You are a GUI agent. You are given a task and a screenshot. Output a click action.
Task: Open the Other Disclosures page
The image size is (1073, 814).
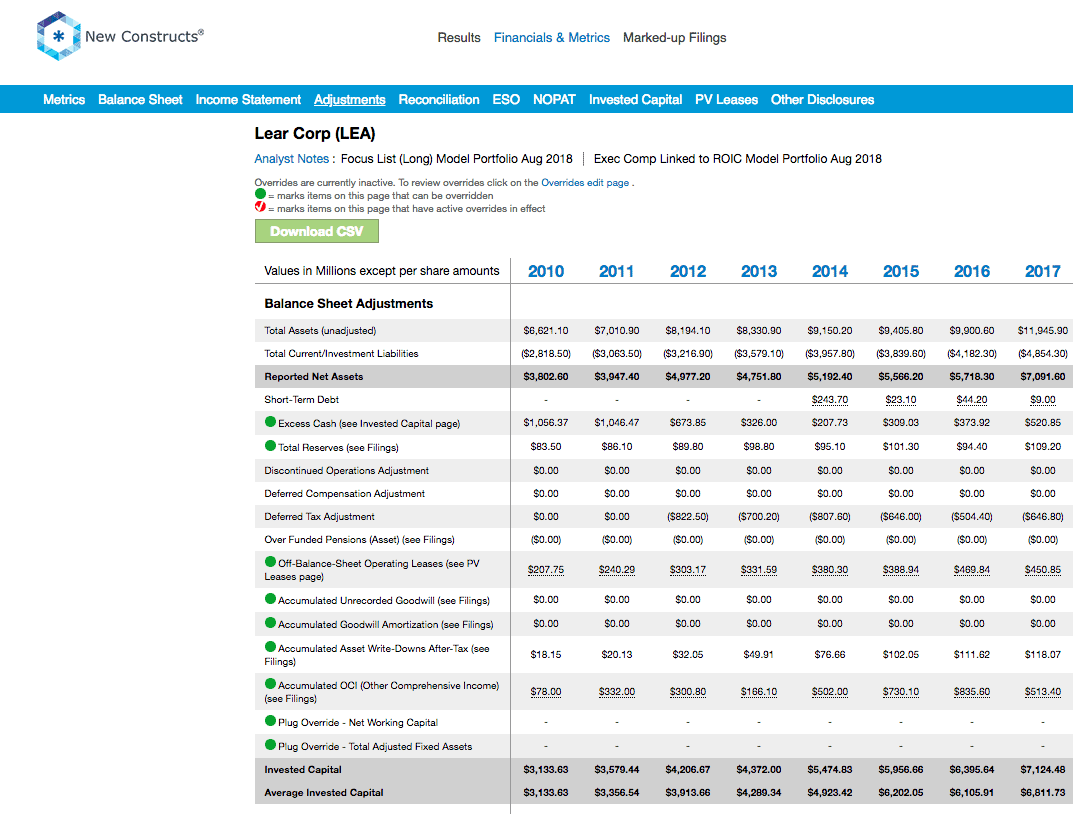click(x=823, y=100)
